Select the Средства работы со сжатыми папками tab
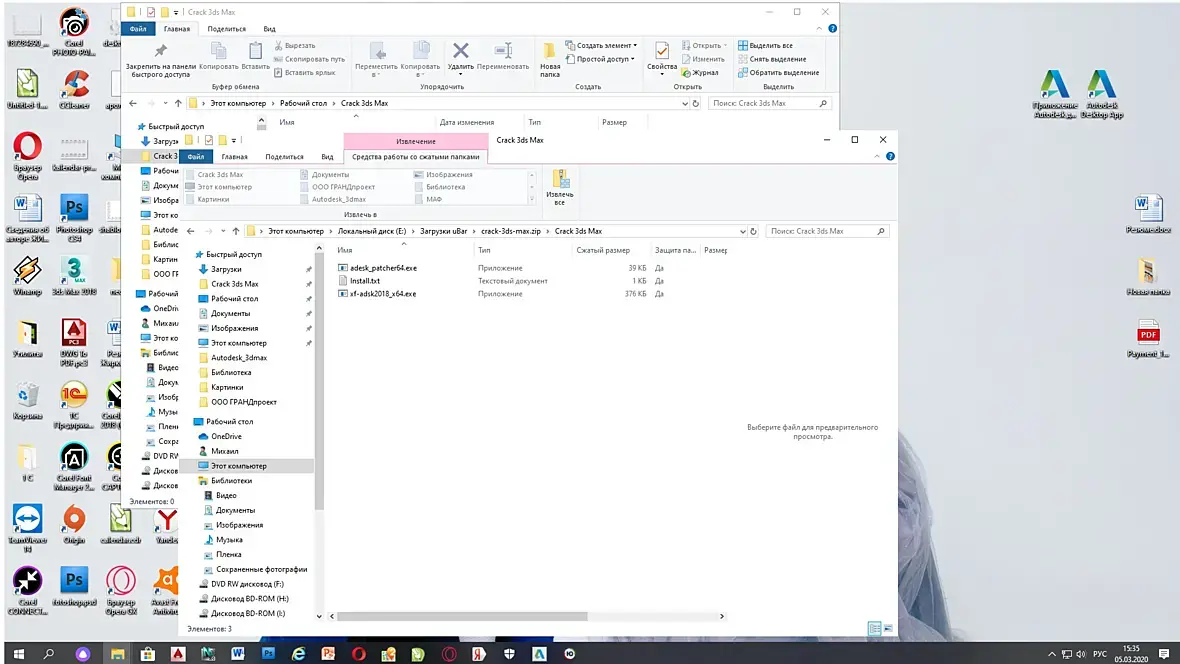The width and height of the screenshot is (1180, 664). tap(415, 157)
